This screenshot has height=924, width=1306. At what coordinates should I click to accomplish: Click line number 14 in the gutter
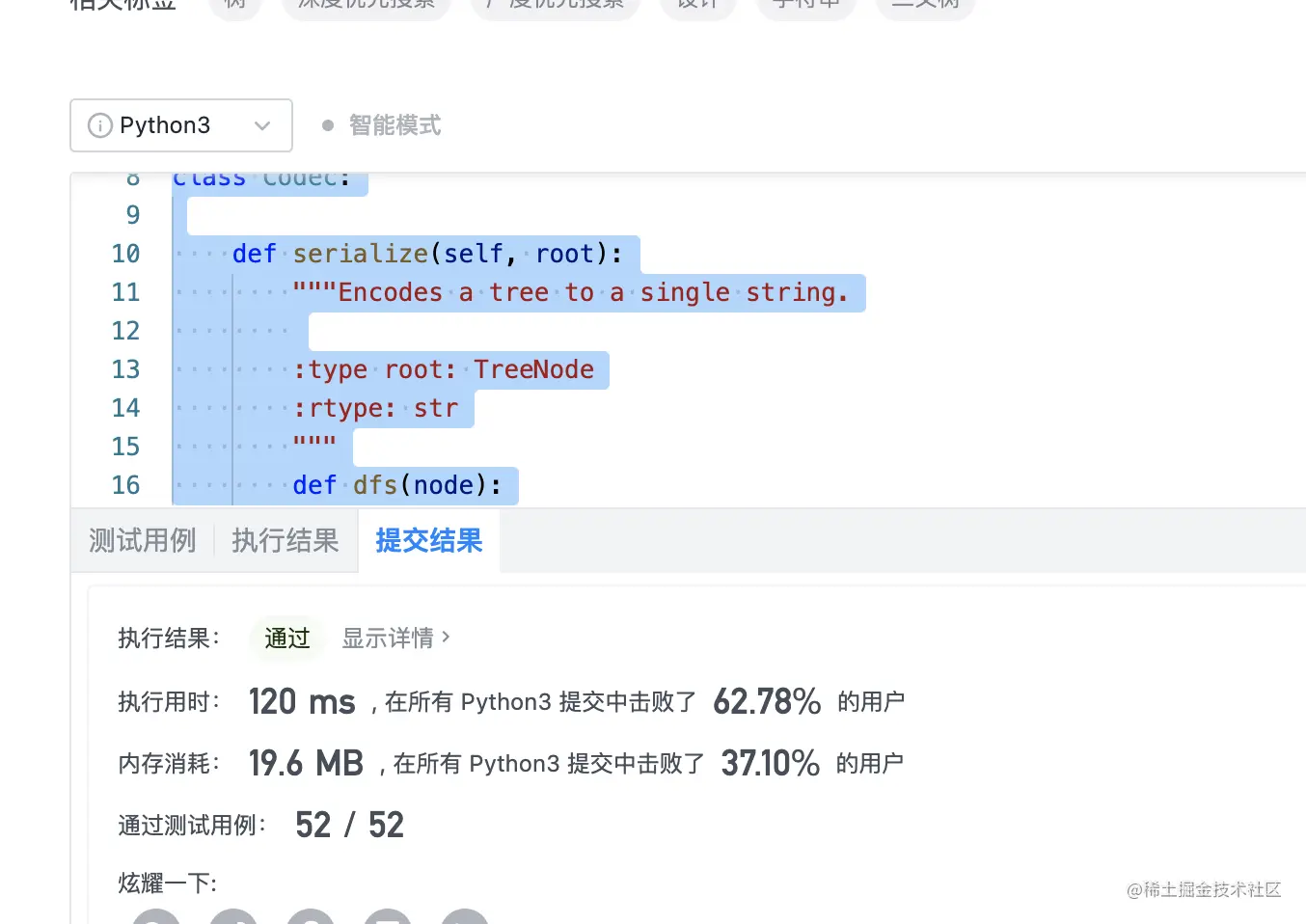125,408
